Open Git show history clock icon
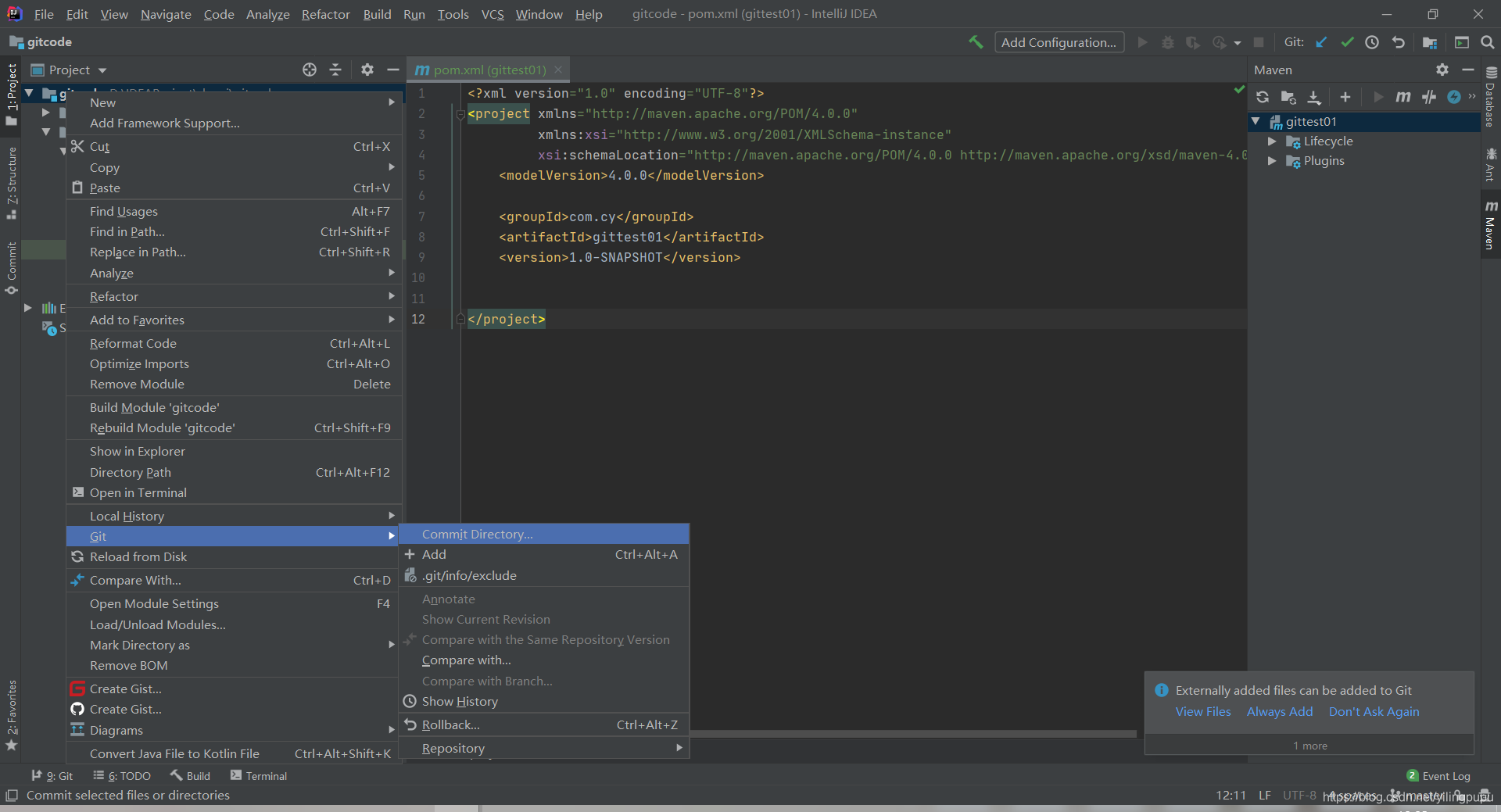 [x=1372, y=42]
